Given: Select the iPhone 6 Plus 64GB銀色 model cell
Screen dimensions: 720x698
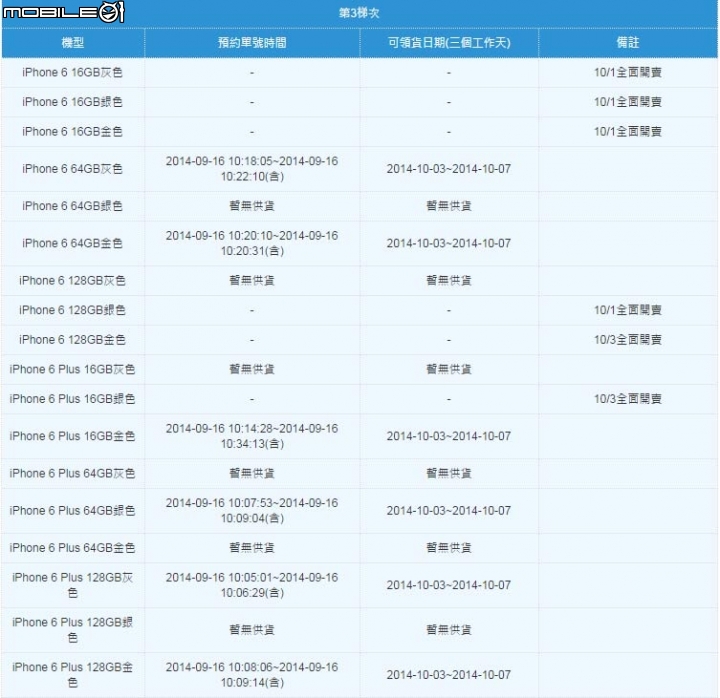Looking at the screenshot, I should (x=73, y=511).
